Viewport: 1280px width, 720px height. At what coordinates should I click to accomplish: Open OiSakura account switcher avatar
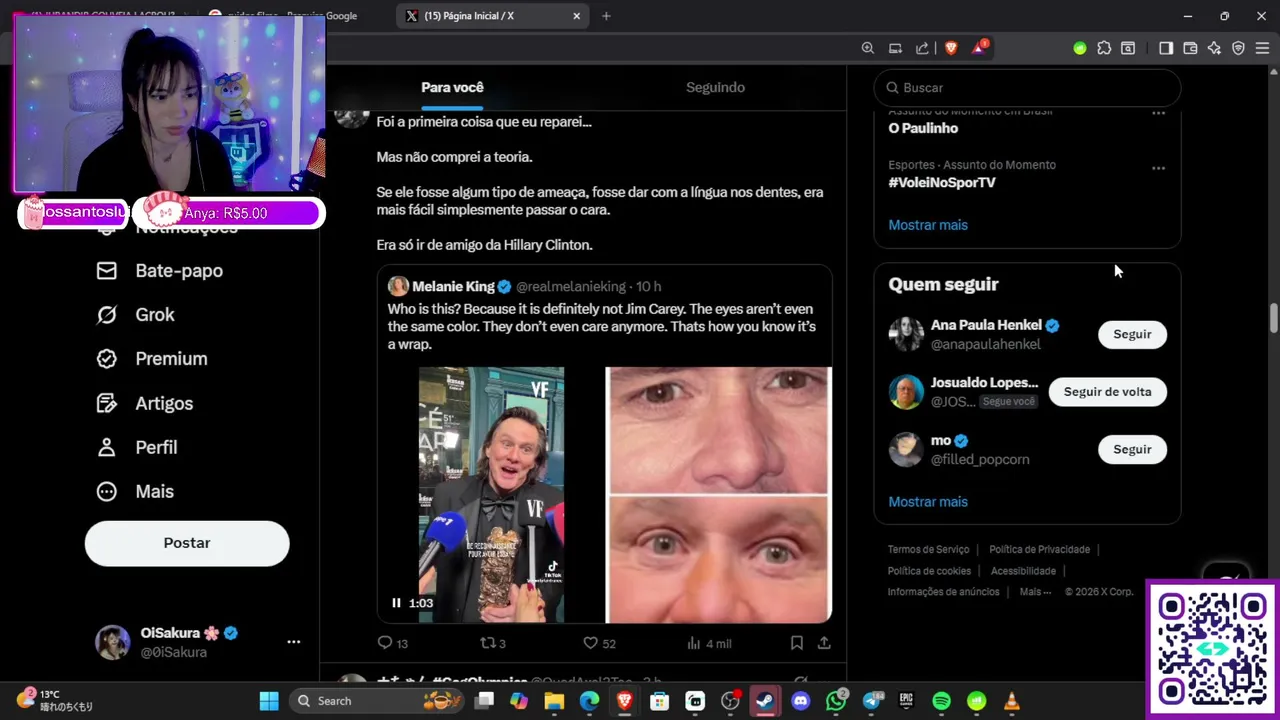(112, 642)
